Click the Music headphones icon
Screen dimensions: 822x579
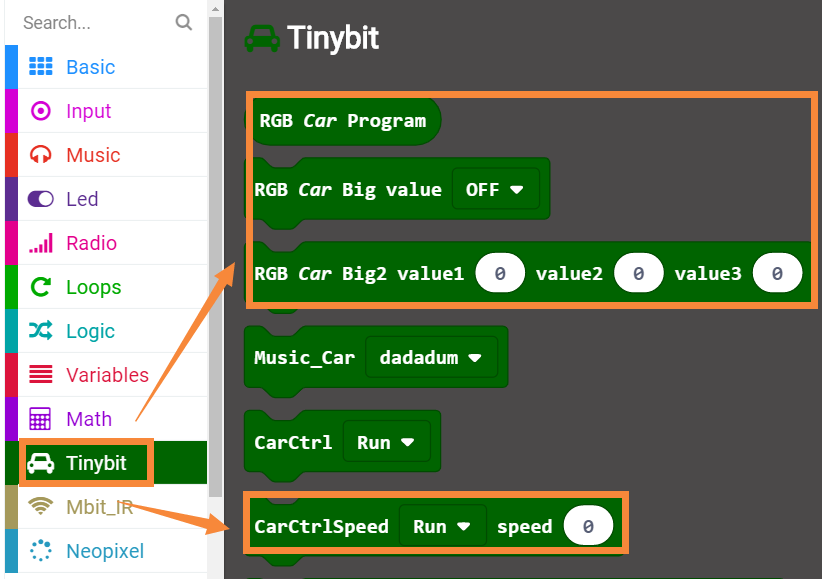pos(40,155)
